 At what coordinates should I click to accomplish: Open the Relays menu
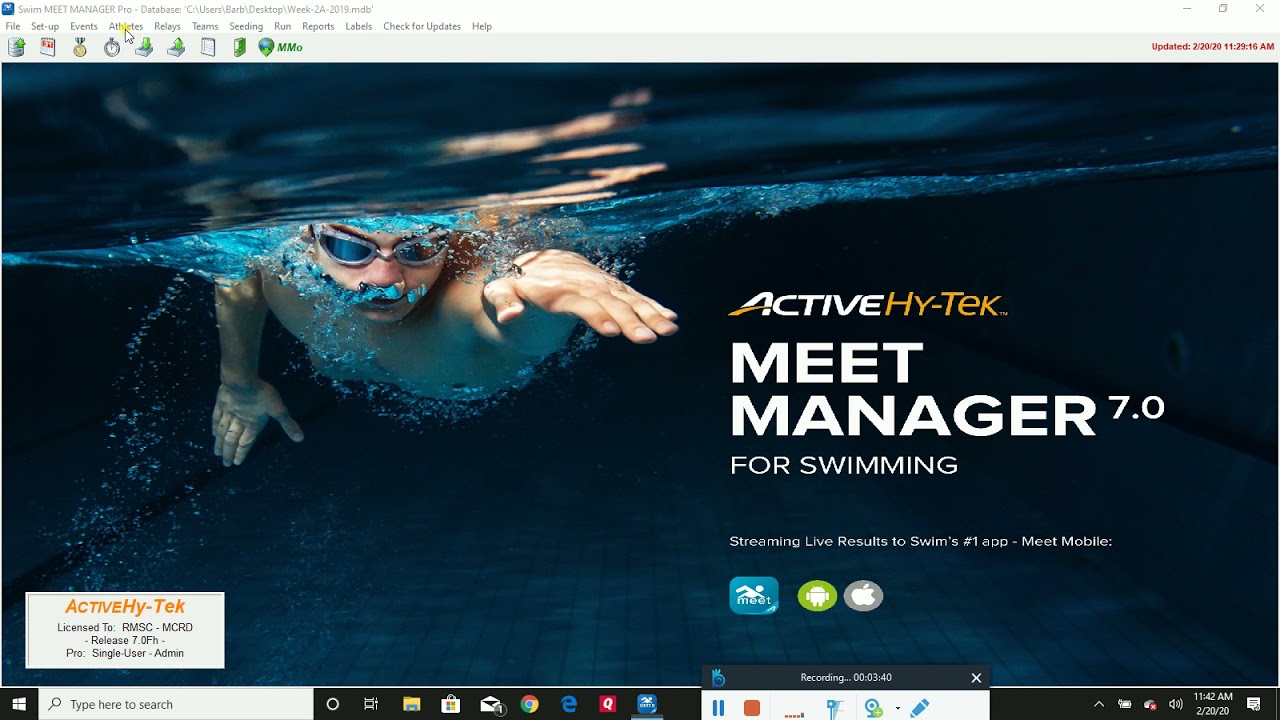167,26
